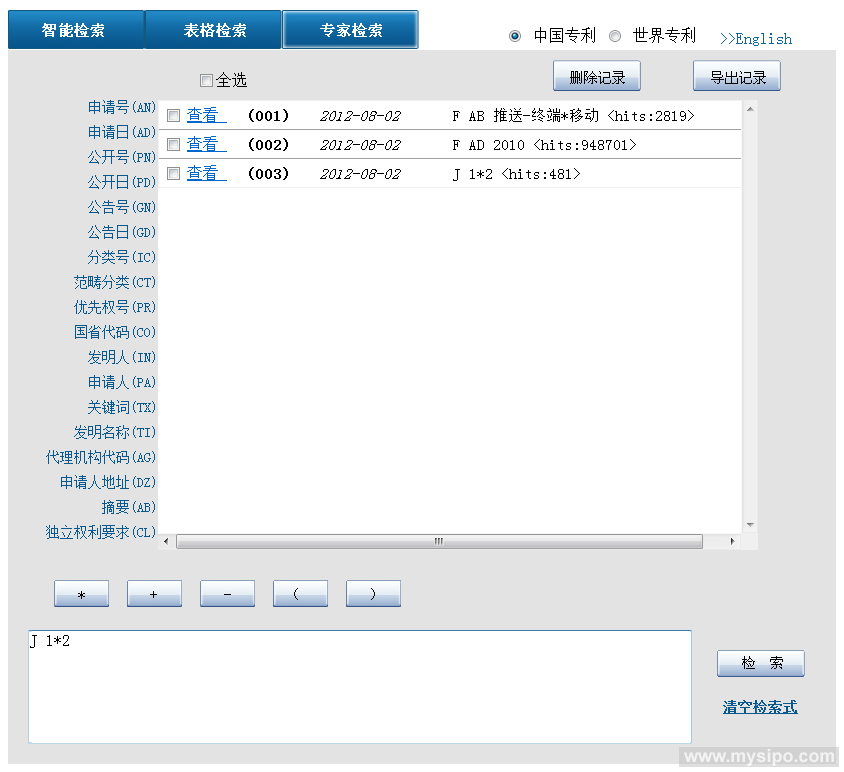Switch to the 表格检索 tab
Screen dimensions: 844x772
coord(214,30)
